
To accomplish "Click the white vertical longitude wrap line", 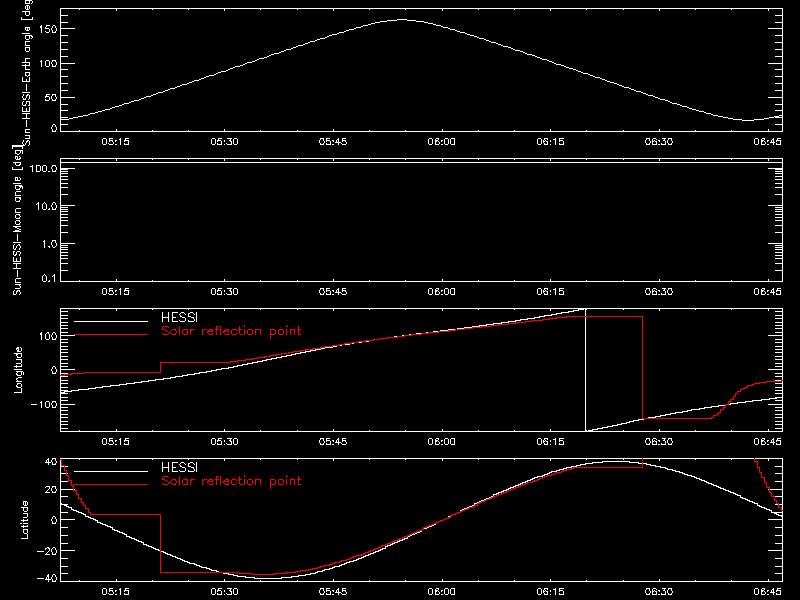I will (x=585, y=370).
